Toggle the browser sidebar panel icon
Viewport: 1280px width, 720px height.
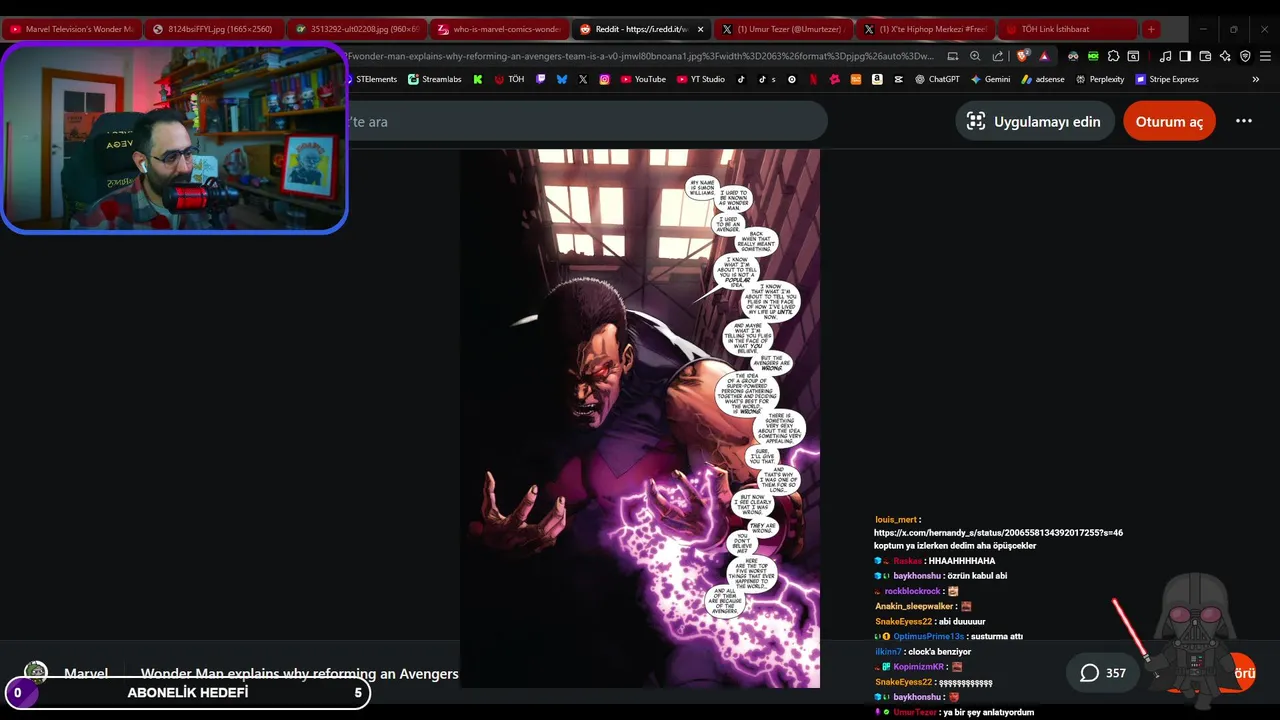coord(1185,56)
